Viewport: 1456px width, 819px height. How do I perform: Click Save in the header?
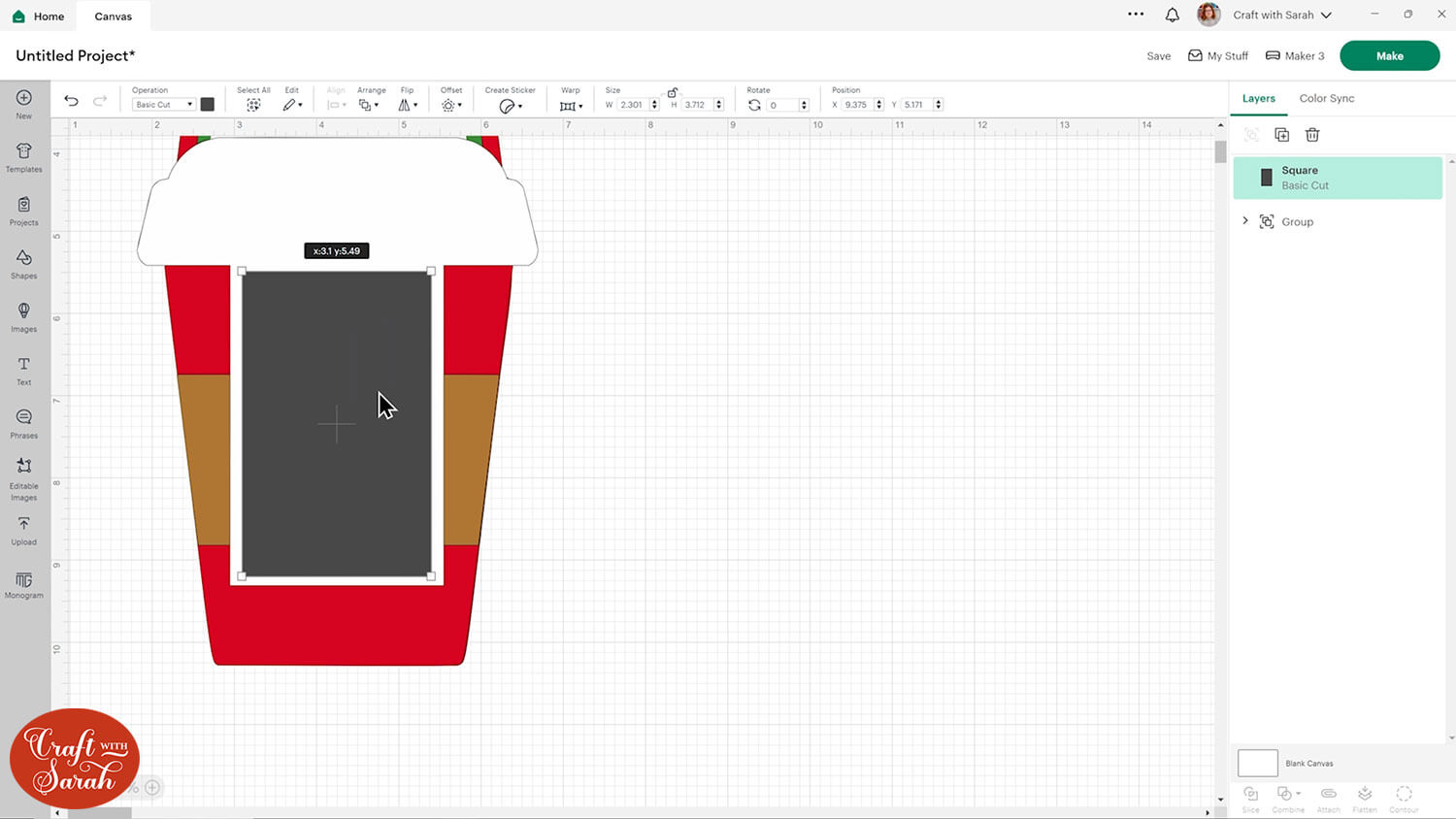[x=1158, y=56]
